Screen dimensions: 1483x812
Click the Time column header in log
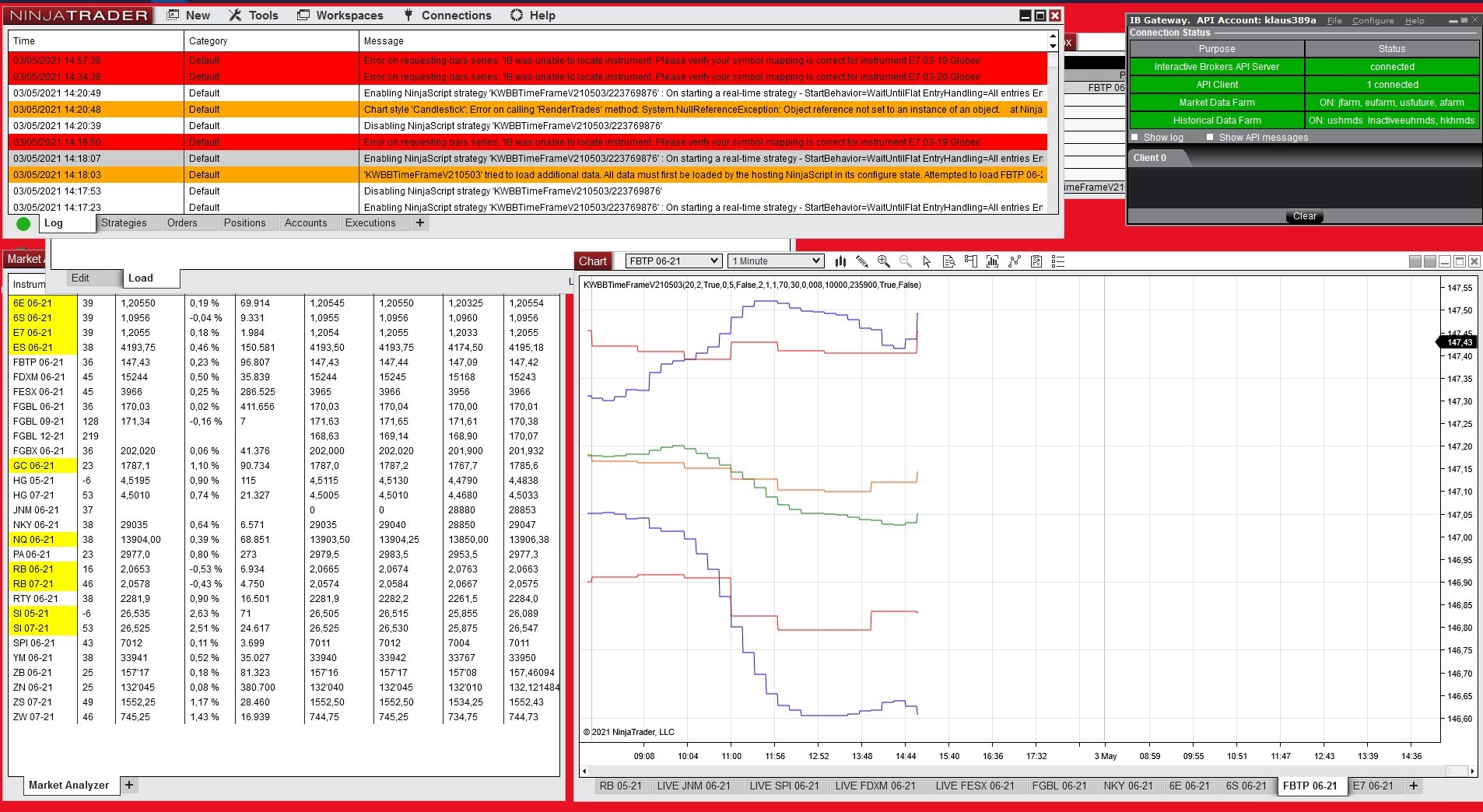[96, 41]
